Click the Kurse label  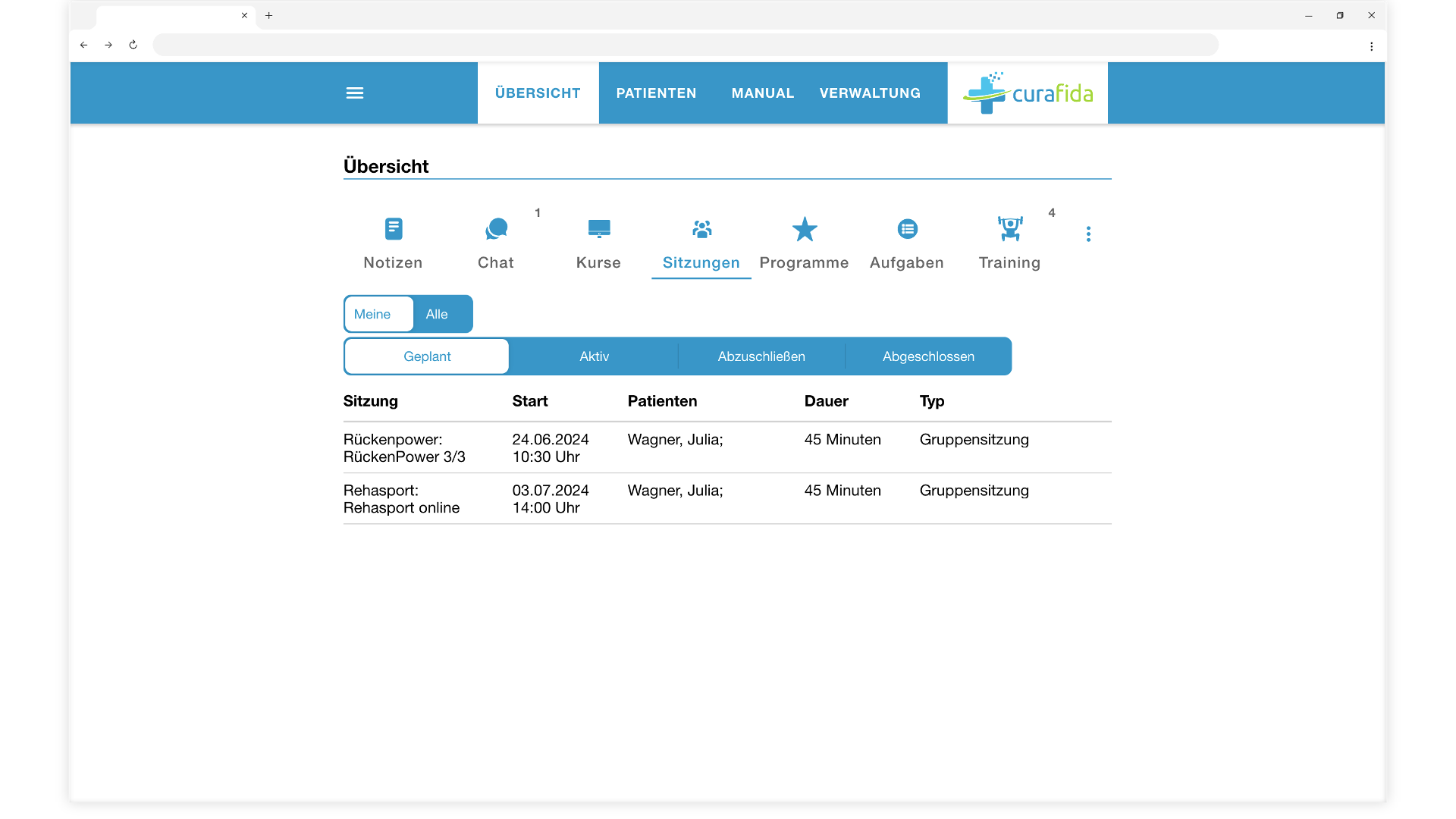(598, 262)
